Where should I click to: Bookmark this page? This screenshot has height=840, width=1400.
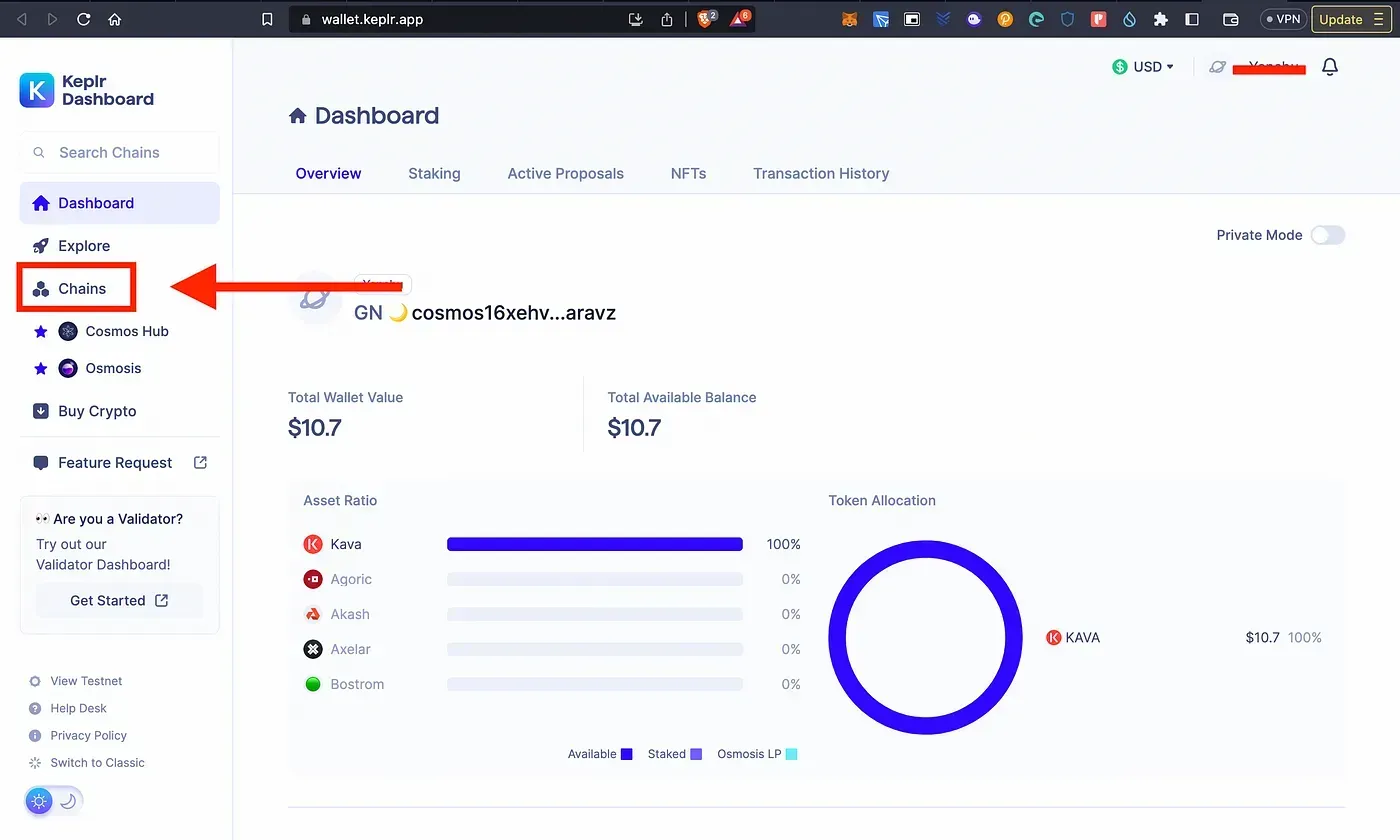tap(266, 19)
